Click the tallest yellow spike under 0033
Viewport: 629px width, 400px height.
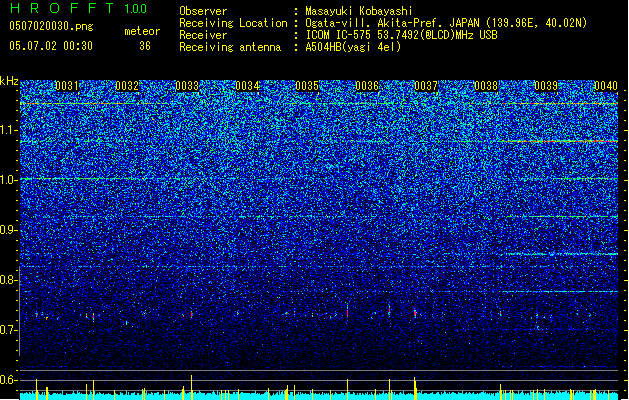[x=191, y=387]
